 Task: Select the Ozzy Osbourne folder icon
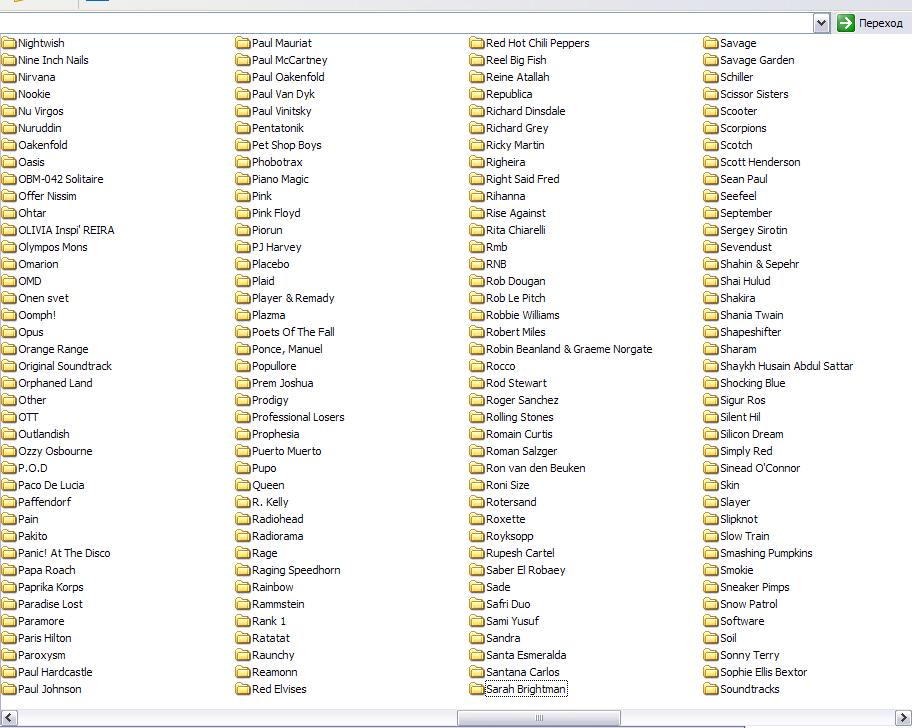pyautogui.click(x=9, y=451)
